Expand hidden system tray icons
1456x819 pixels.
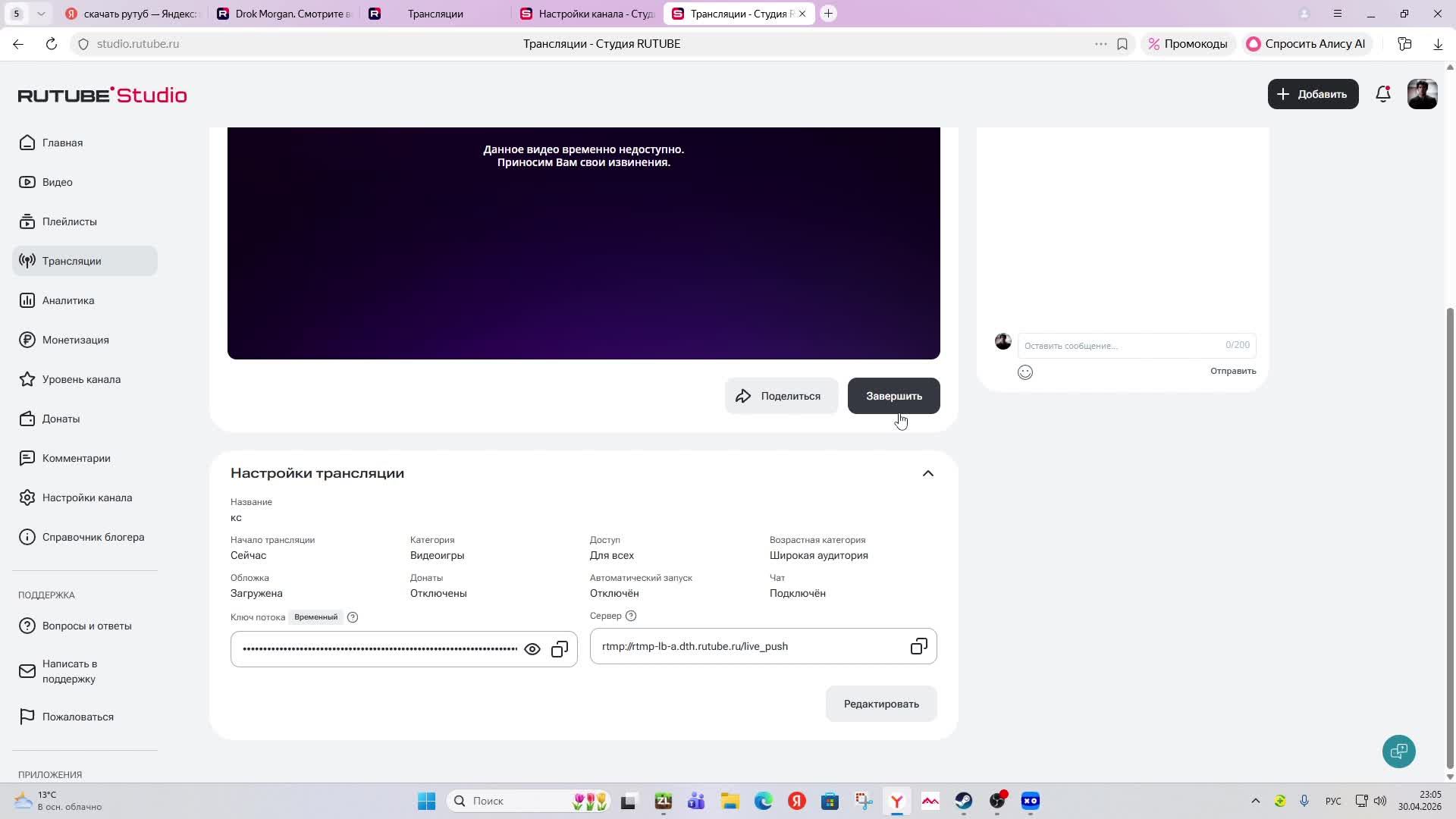1255,801
